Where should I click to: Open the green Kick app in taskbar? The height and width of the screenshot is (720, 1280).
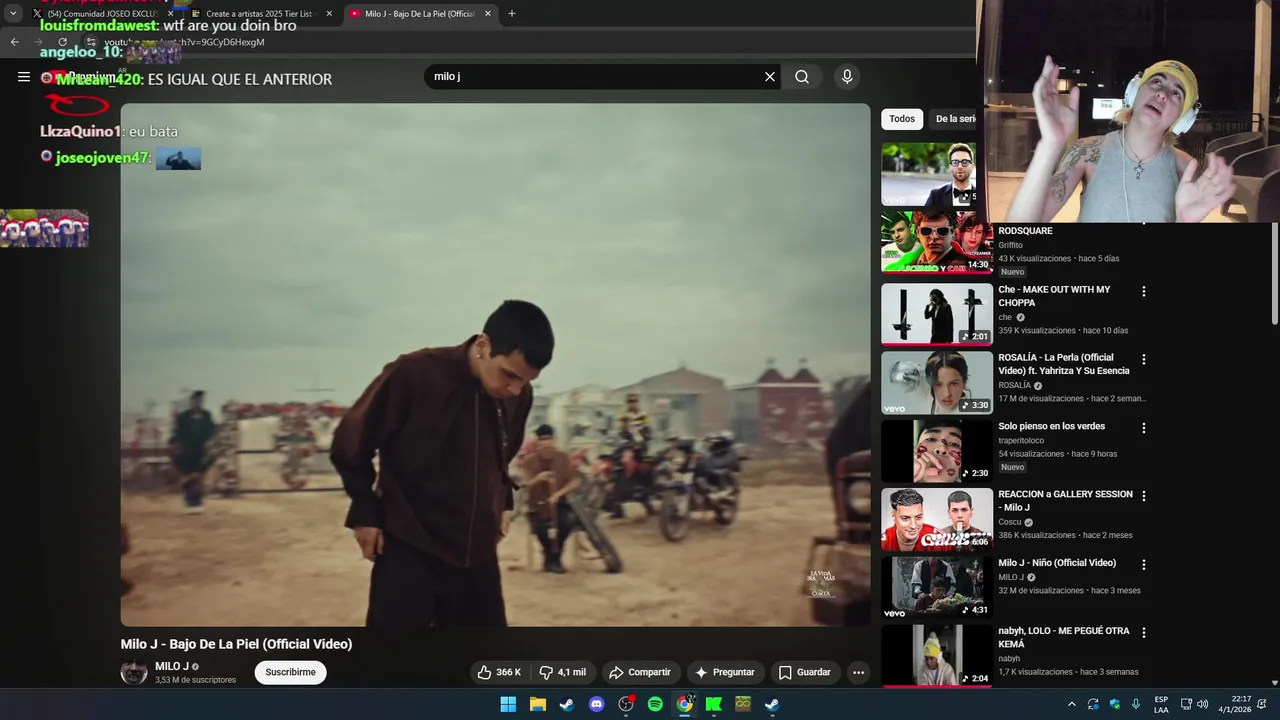coord(714,704)
